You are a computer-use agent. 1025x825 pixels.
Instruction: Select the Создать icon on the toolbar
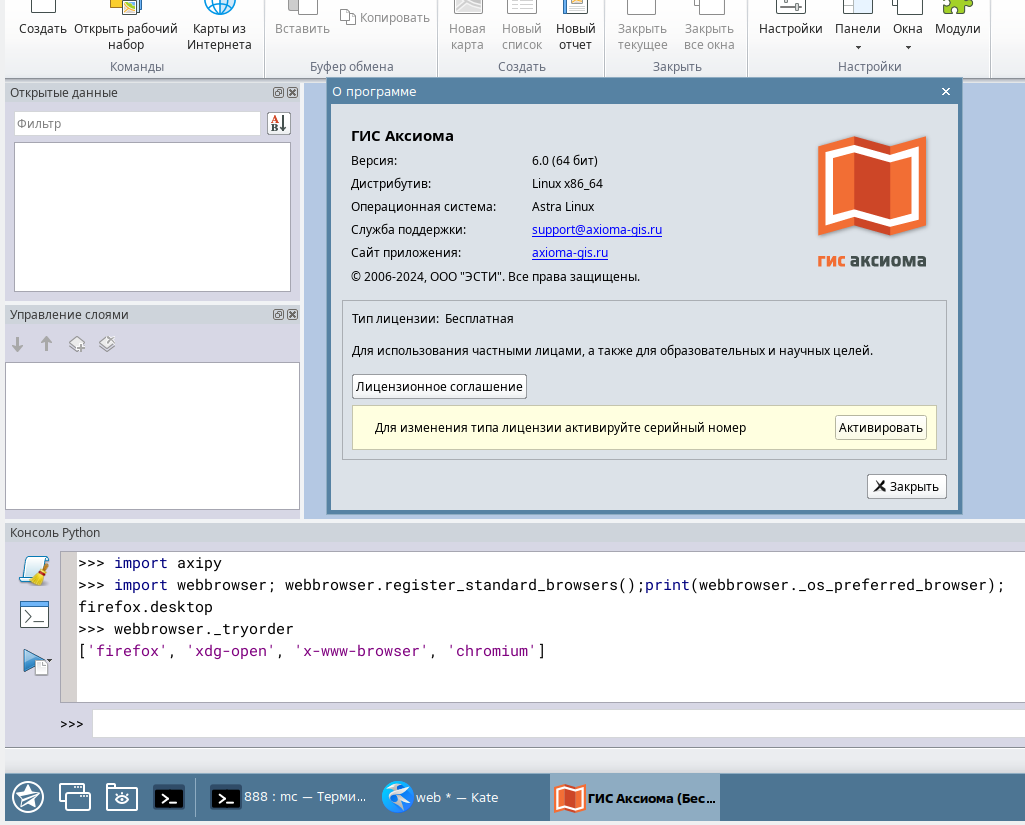coord(42,19)
